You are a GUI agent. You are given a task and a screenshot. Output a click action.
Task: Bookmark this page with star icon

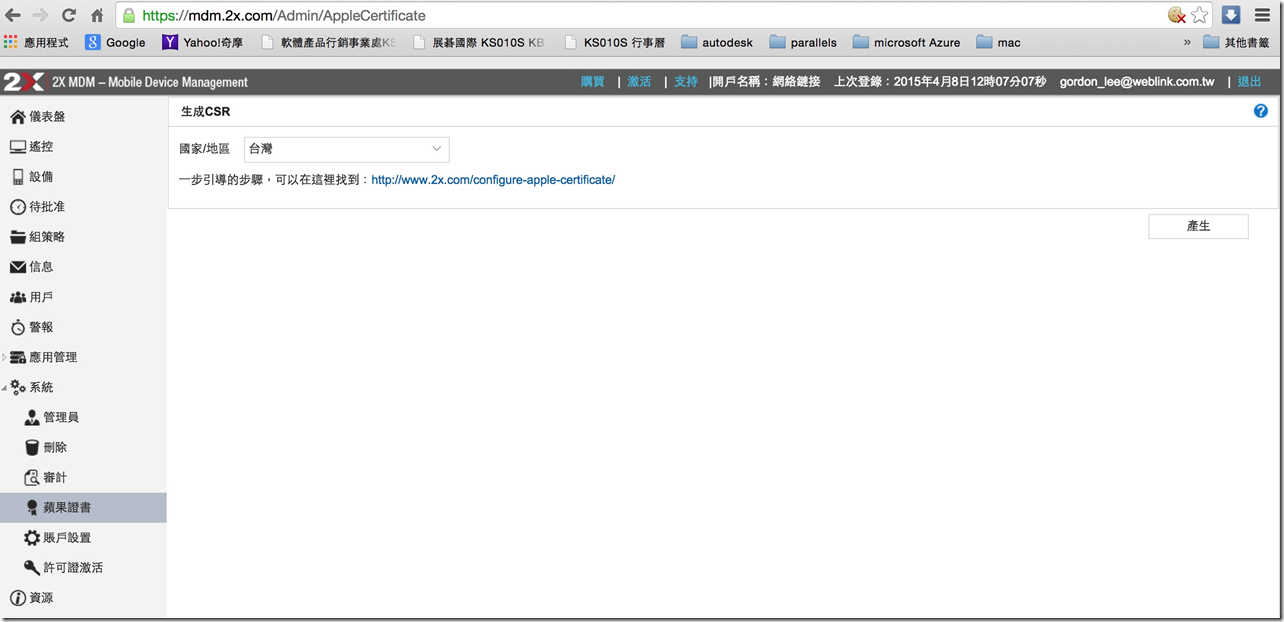click(x=1200, y=15)
